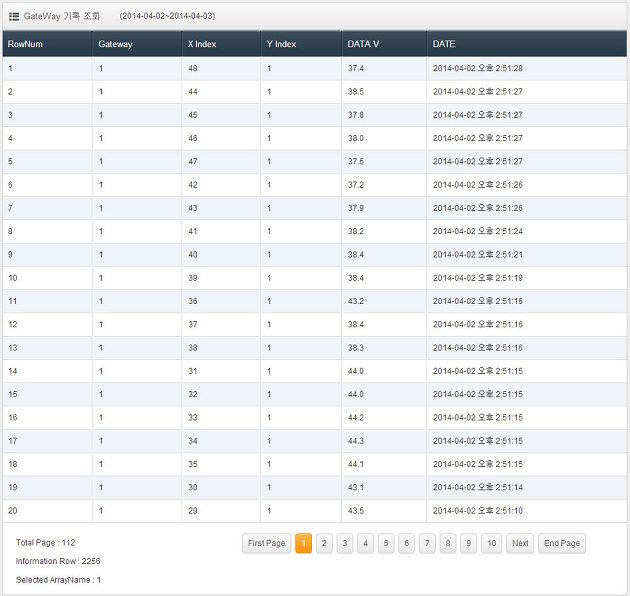Click DATA V value 44.1
The image size is (630, 596).
coord(356,464)
